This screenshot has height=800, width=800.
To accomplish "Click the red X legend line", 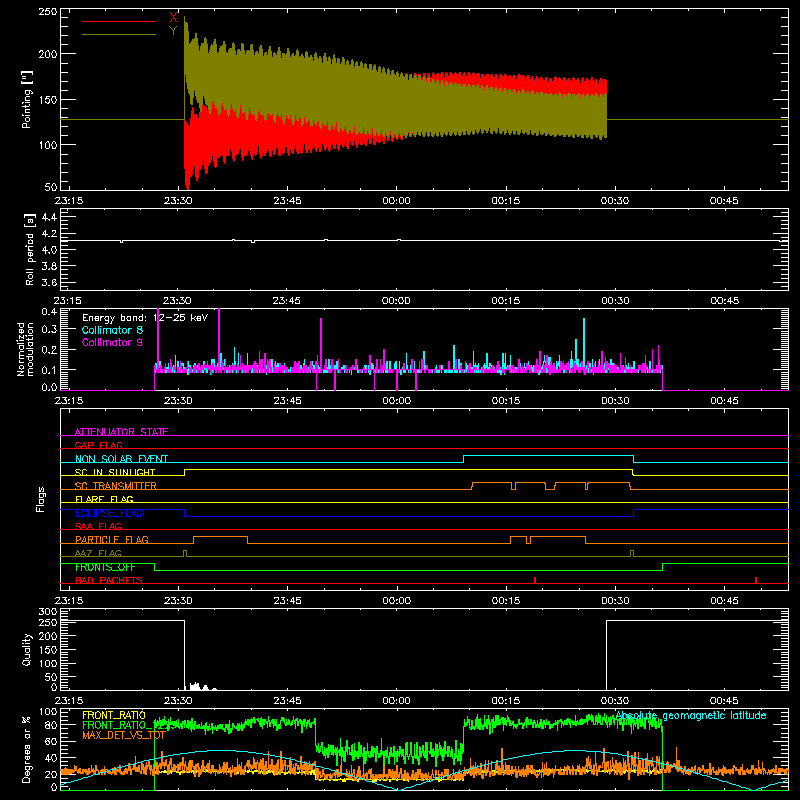I will coord(119,21).
